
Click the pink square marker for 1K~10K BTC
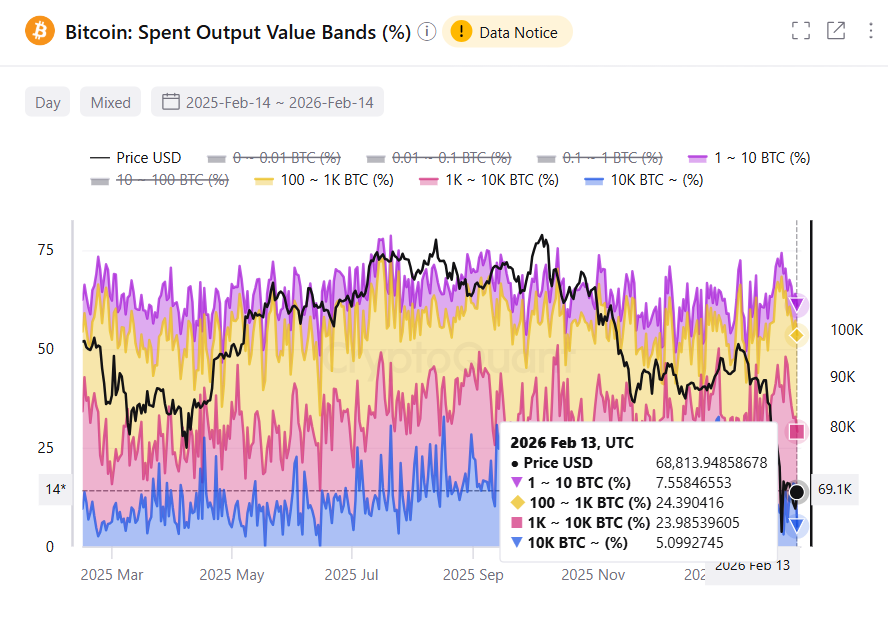point(795,431)
